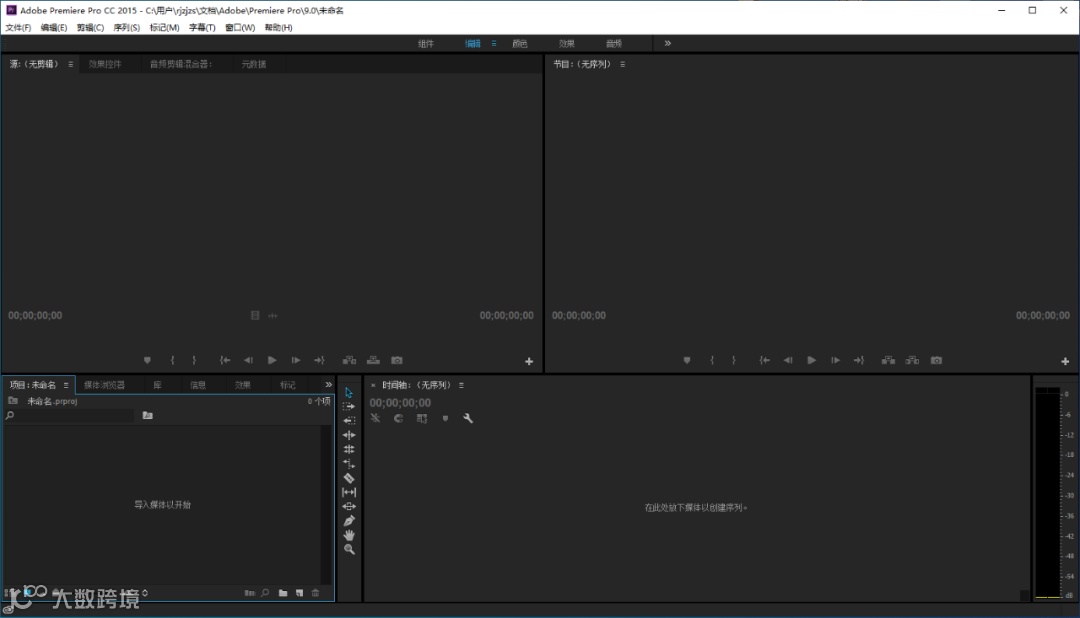Open the 序列(S) menu
Image resolution: width=1080 pixels, height=618 pixels.
pyautogui.click(x=127, y=28)
